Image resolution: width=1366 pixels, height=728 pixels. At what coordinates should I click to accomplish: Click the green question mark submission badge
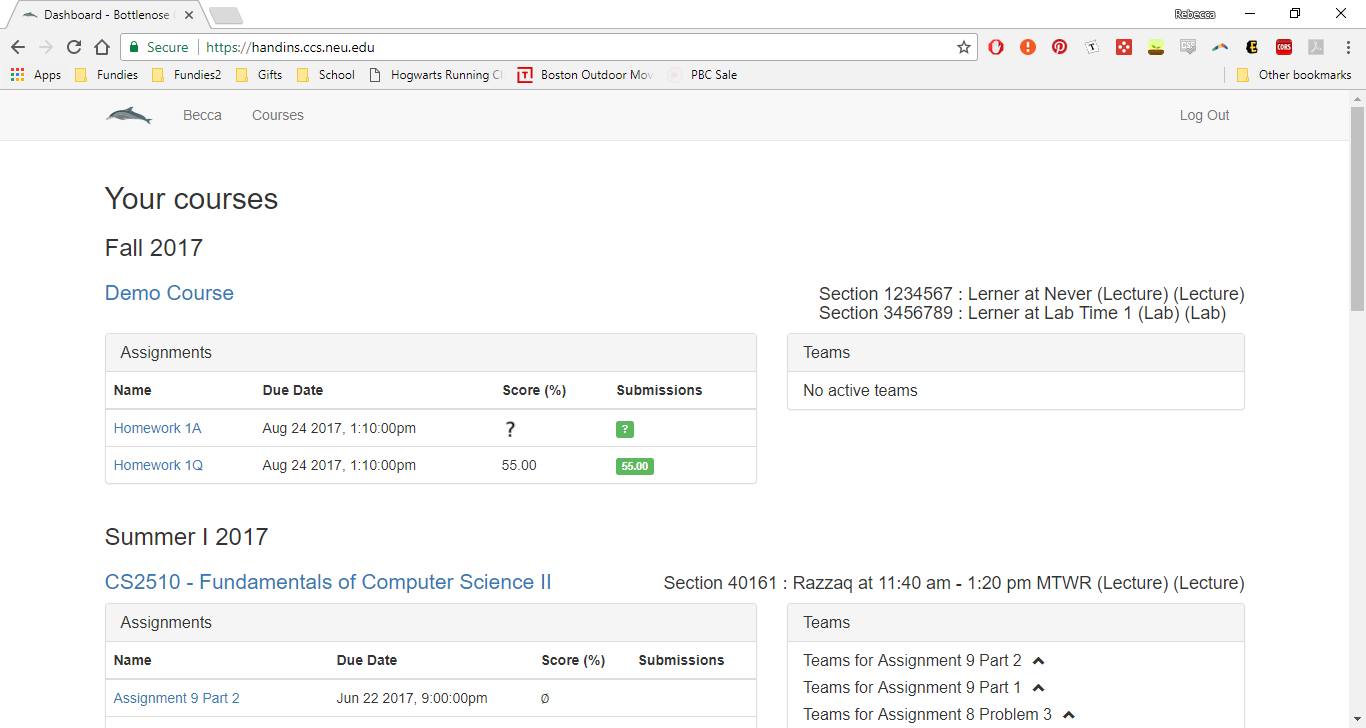625,429
